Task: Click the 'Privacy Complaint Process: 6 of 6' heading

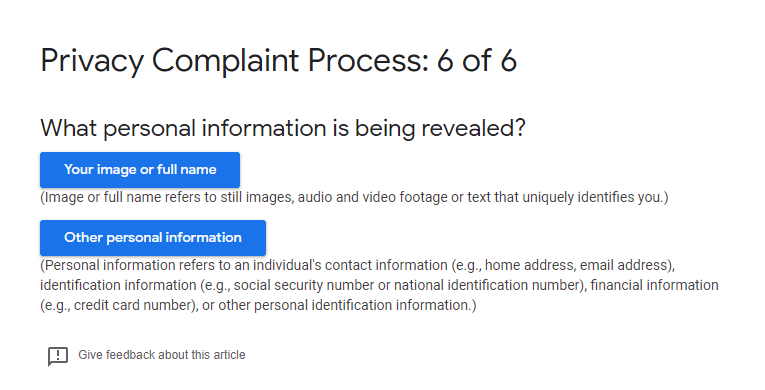Action: click(x=279, y=62)
